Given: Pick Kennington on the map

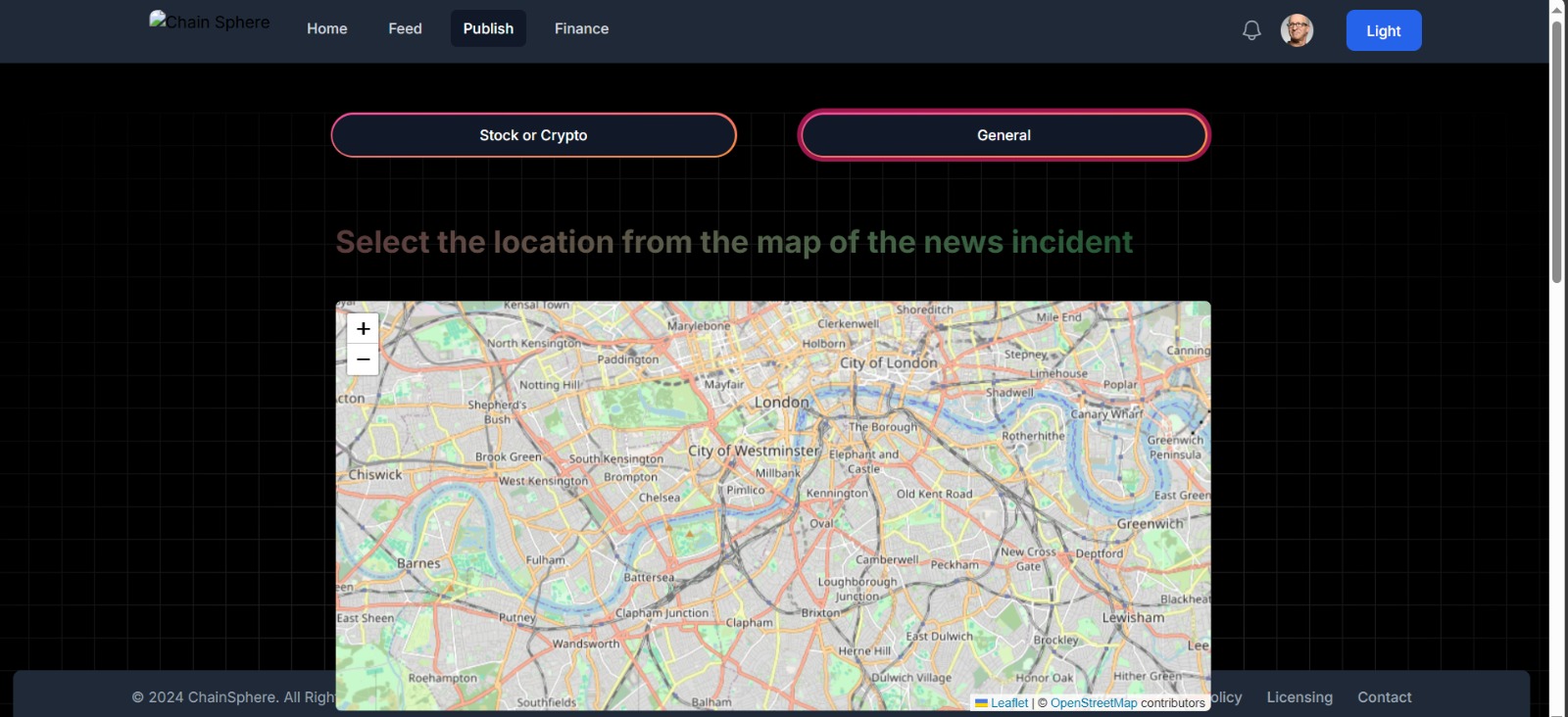Looking at the screenshot, I should pyautogui.click(x=837, y=494).
